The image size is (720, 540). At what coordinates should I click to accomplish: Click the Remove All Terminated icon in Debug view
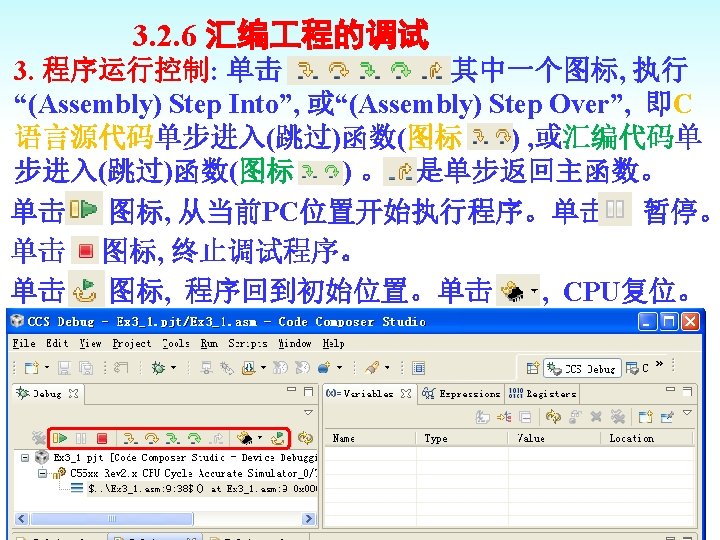(x=39, y=438)
